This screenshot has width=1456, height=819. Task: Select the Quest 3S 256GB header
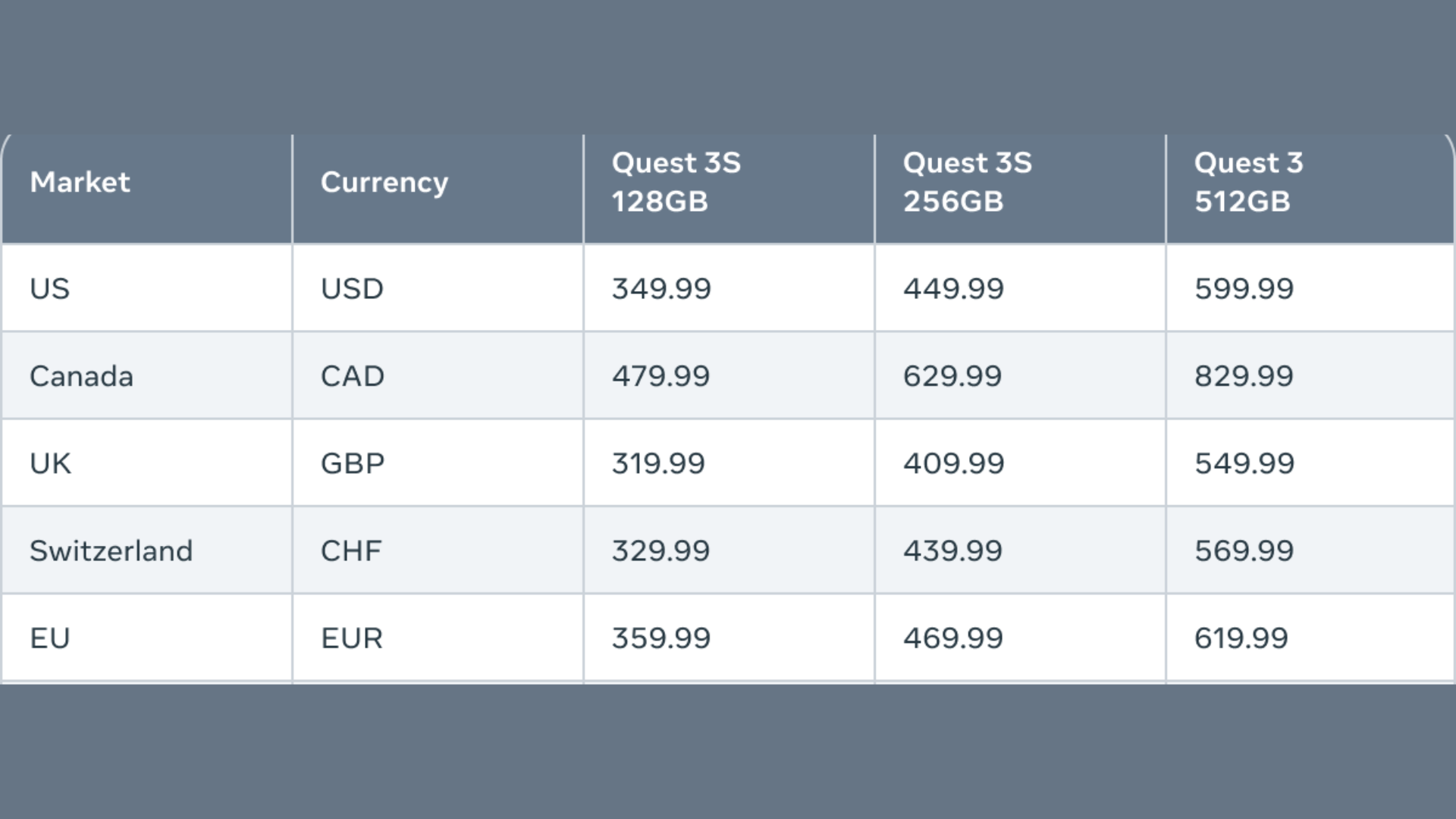click(968, 182)
